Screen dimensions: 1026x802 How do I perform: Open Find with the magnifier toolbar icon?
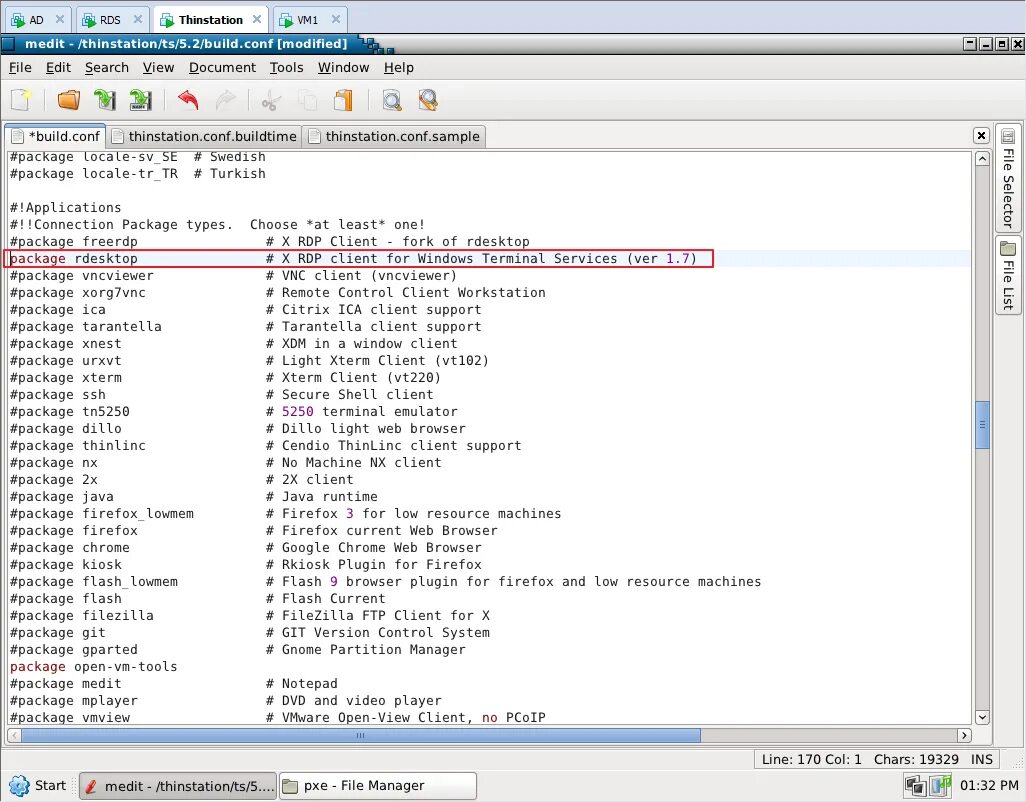coord(392,100)
